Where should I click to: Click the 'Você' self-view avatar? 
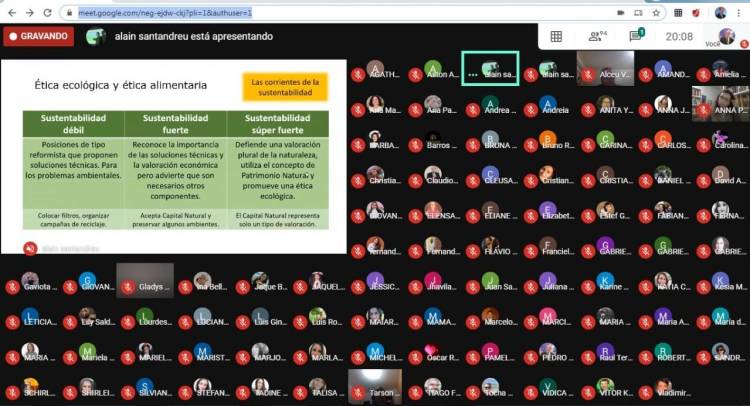coord(726,35)
